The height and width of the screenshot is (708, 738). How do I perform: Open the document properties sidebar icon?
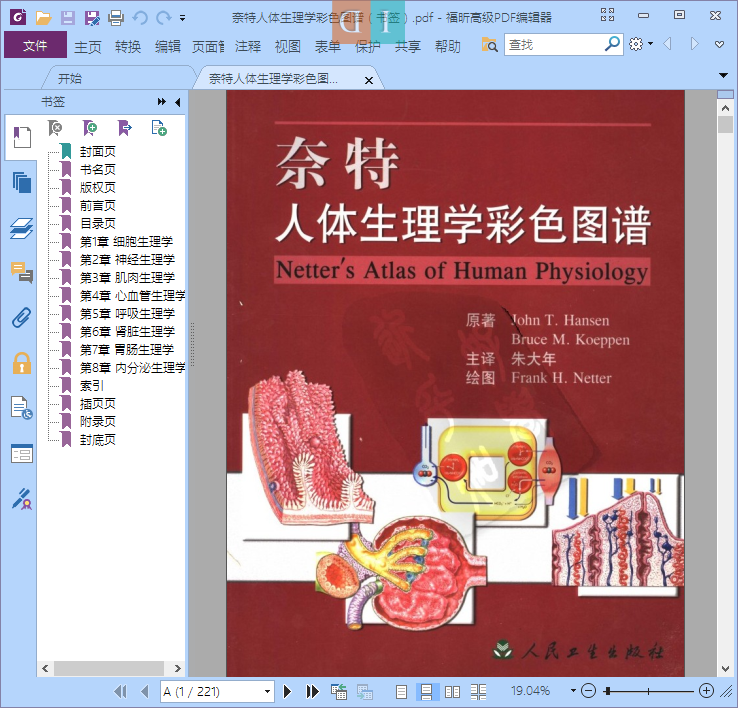[22, 408]
